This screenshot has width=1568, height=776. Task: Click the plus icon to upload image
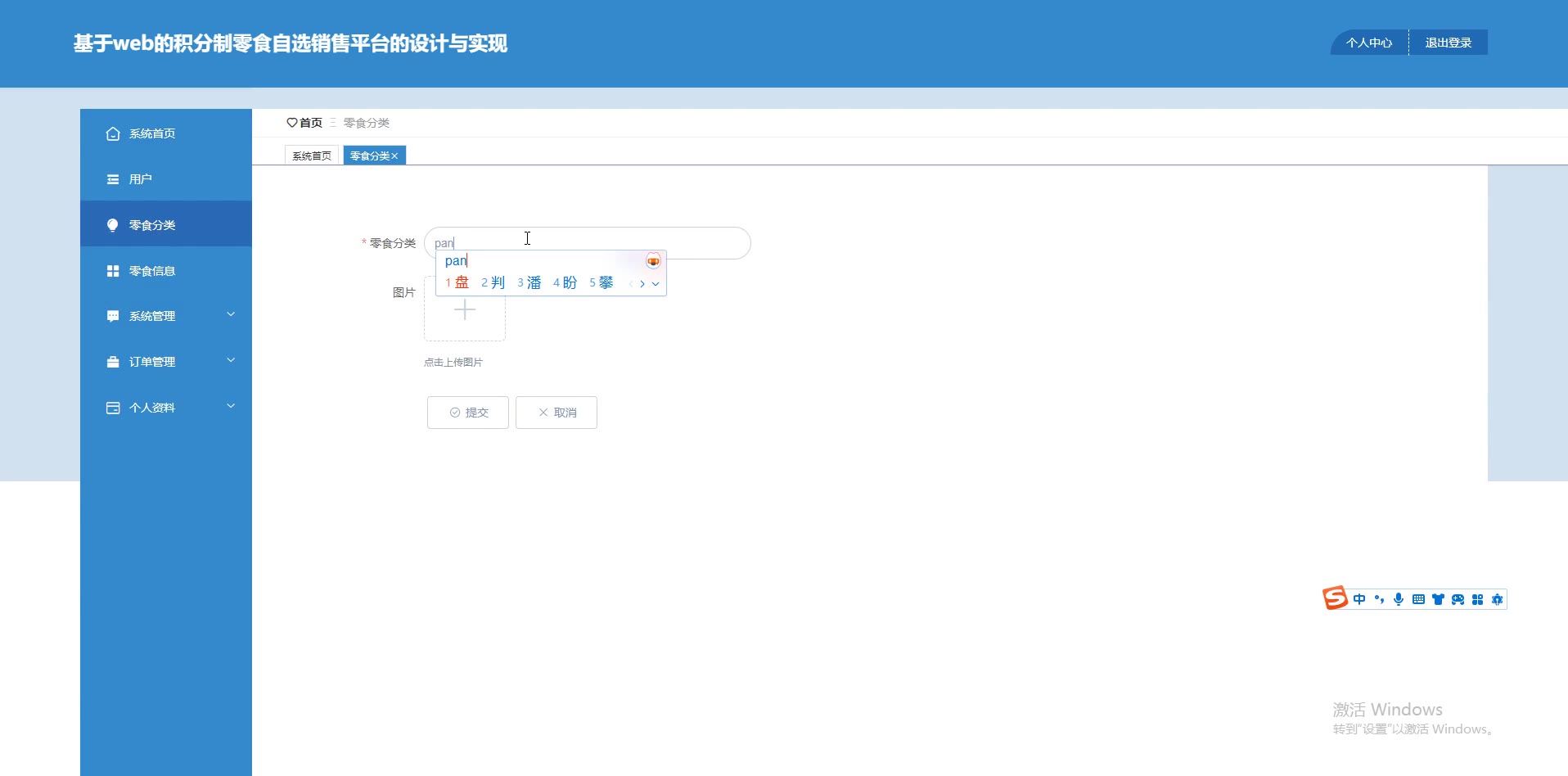click(465, 309)
